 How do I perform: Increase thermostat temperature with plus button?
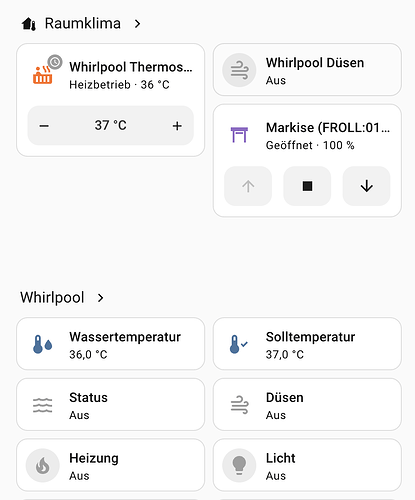[177, 126]
